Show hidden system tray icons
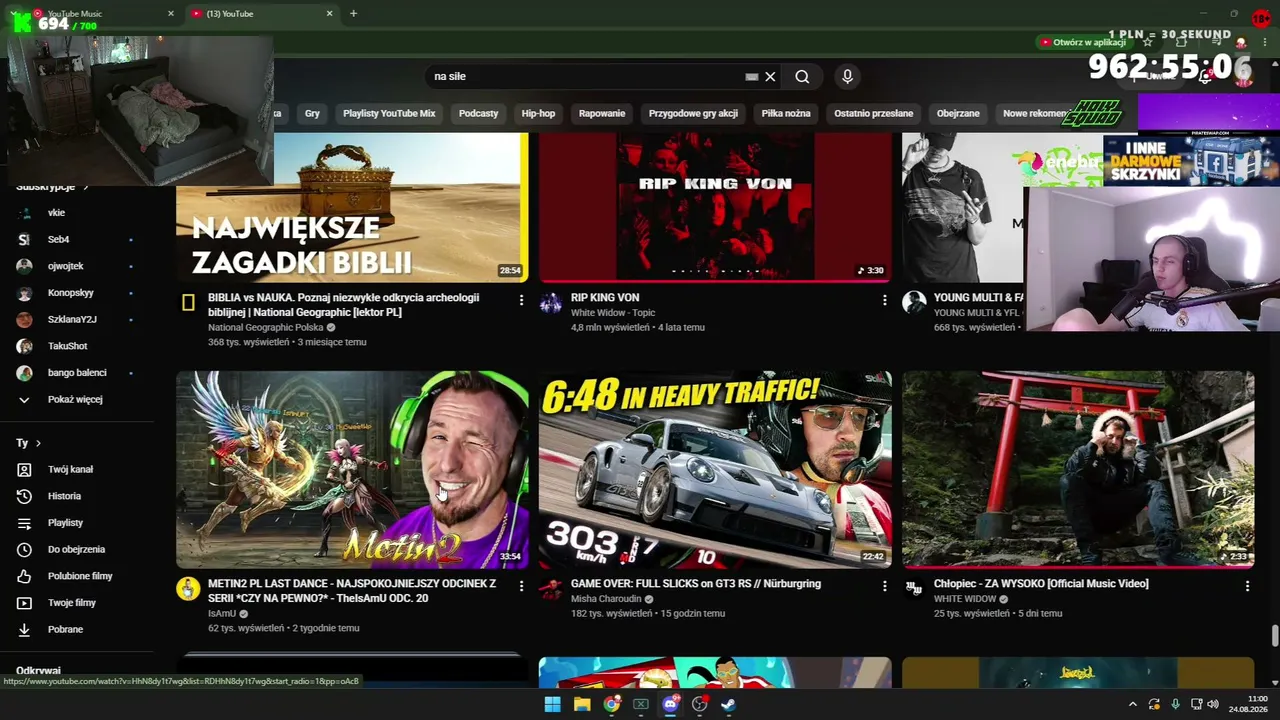The image size is (1280, 720). click(1132, 704)
